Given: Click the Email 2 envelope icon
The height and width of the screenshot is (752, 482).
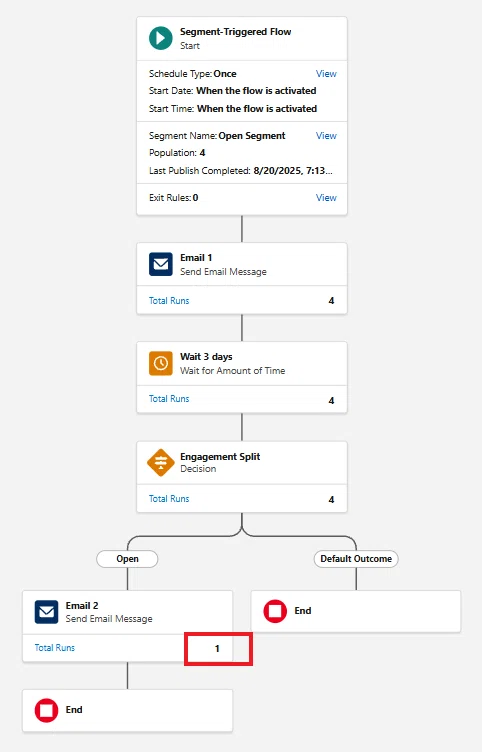Looking at the screenshot, I should click(47, 612).
